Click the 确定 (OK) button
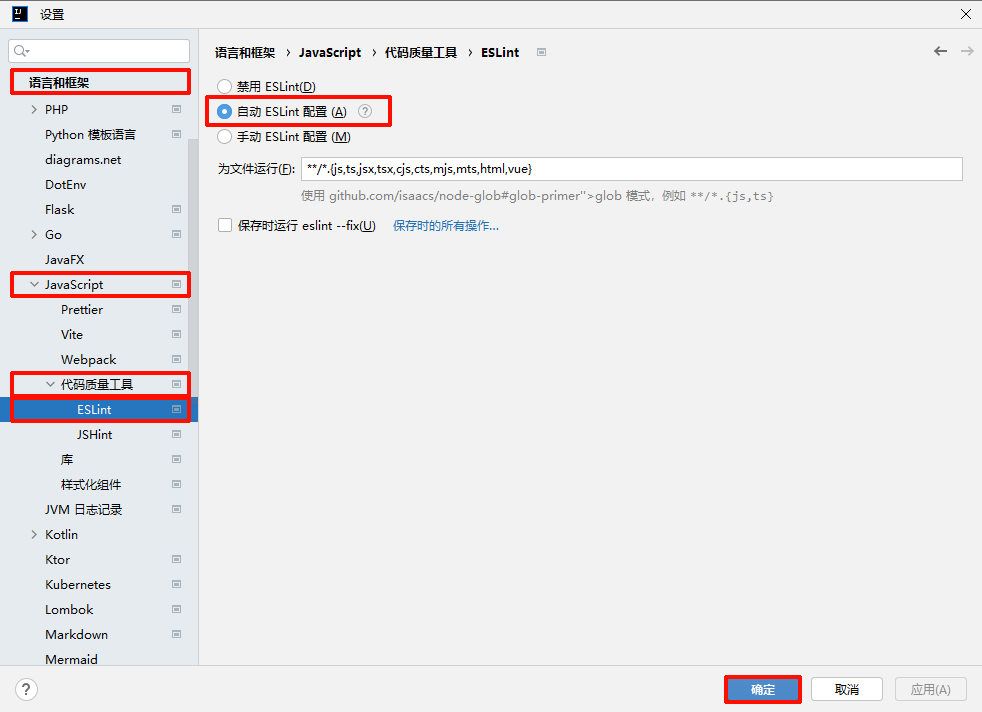Viewport: 982px width, 712px height. click(x=762, y=689)
